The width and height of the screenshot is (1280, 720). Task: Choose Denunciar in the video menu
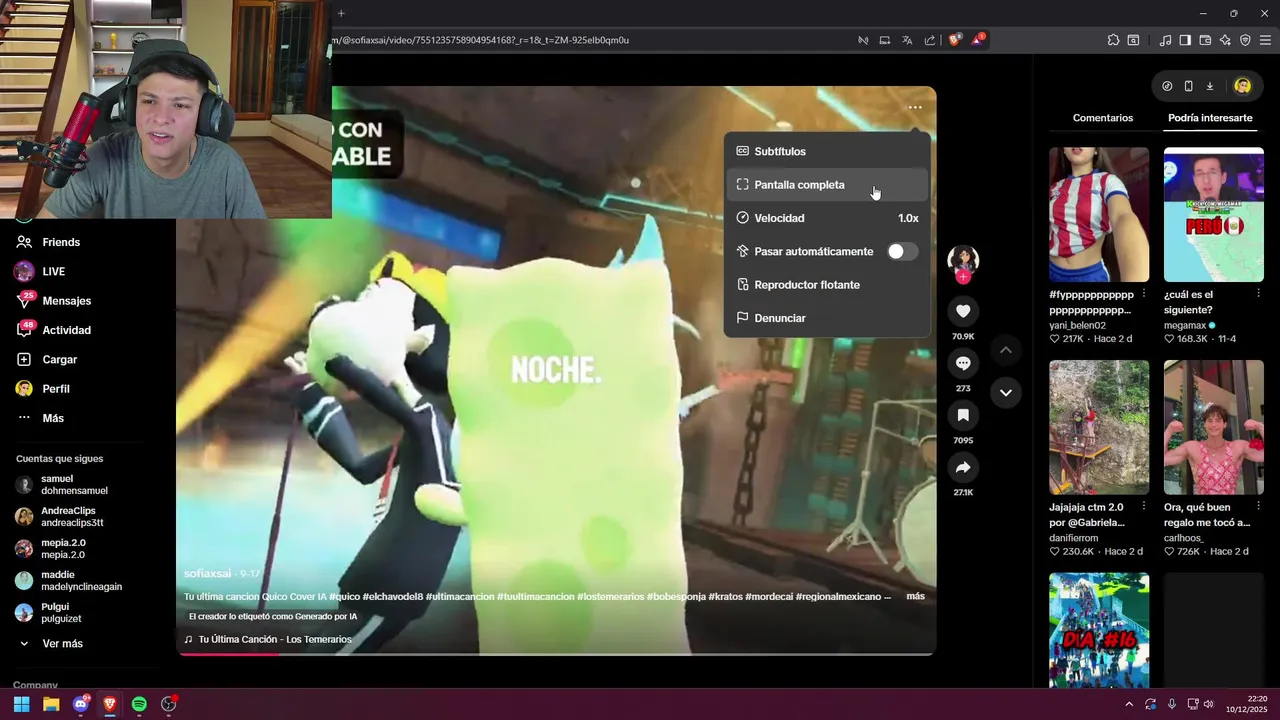tap(827, 318)
